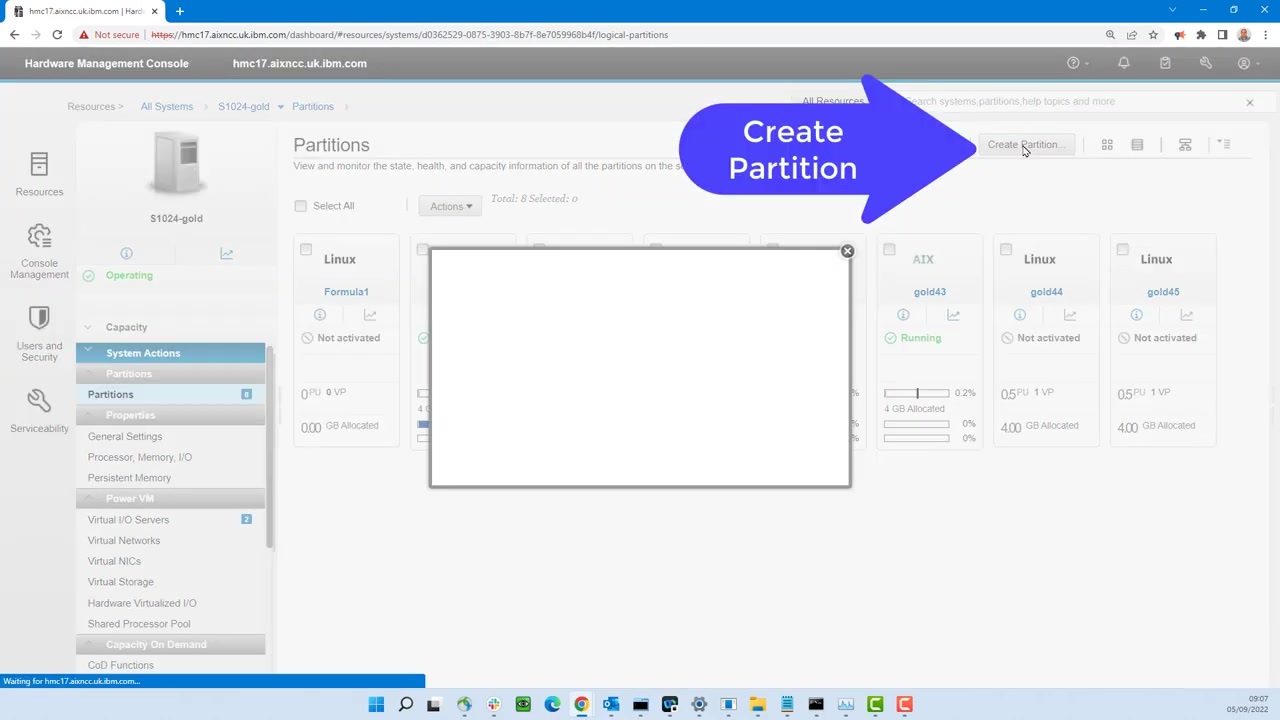Check the gold45 partition checkbox
Screen dimensions: 1280x720
[1123, 250]
